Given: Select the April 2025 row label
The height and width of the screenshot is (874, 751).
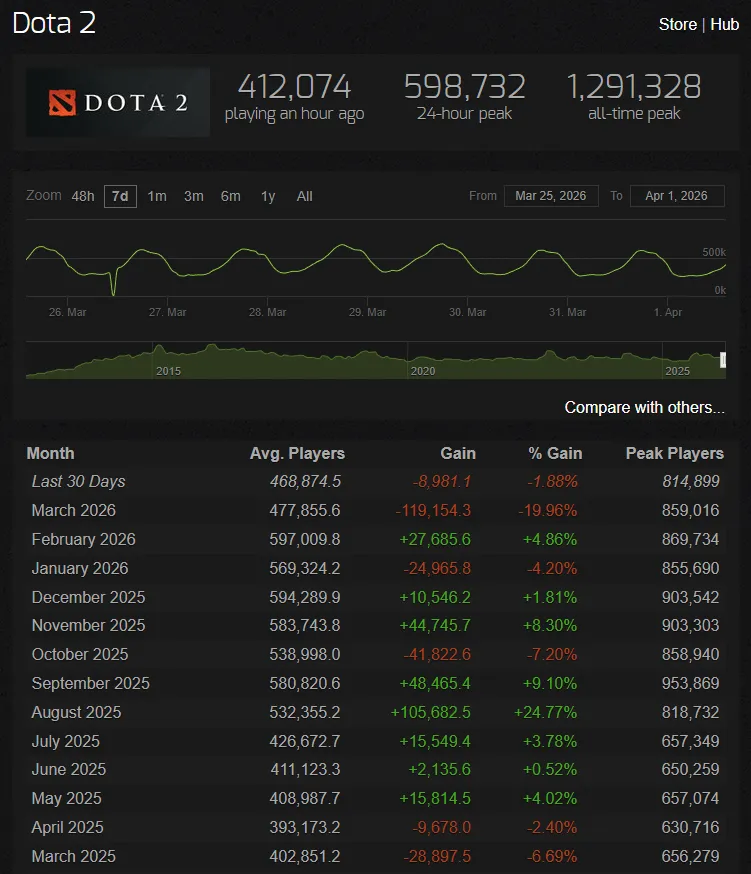Looking at the screenshot, I should (x=67, y=827).
